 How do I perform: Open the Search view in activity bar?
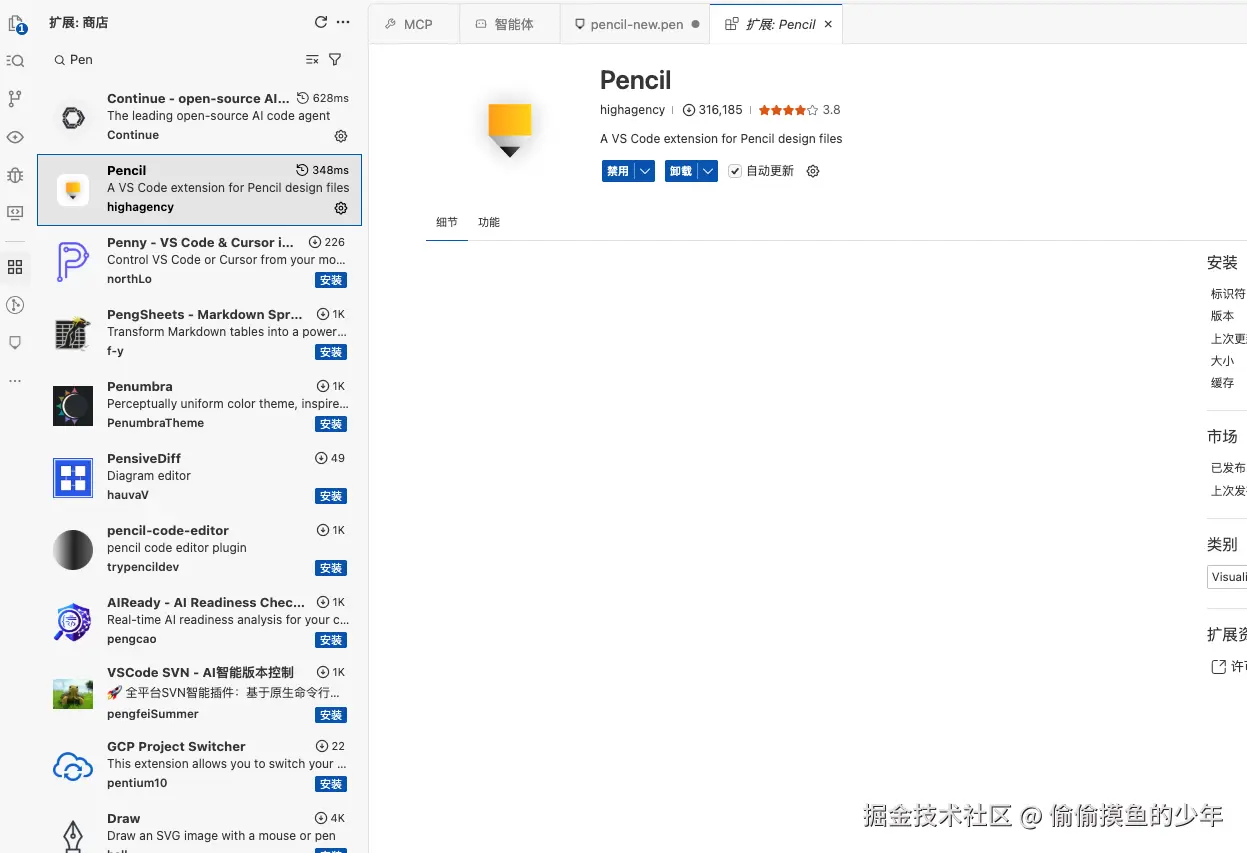click(x=15, y=61)
